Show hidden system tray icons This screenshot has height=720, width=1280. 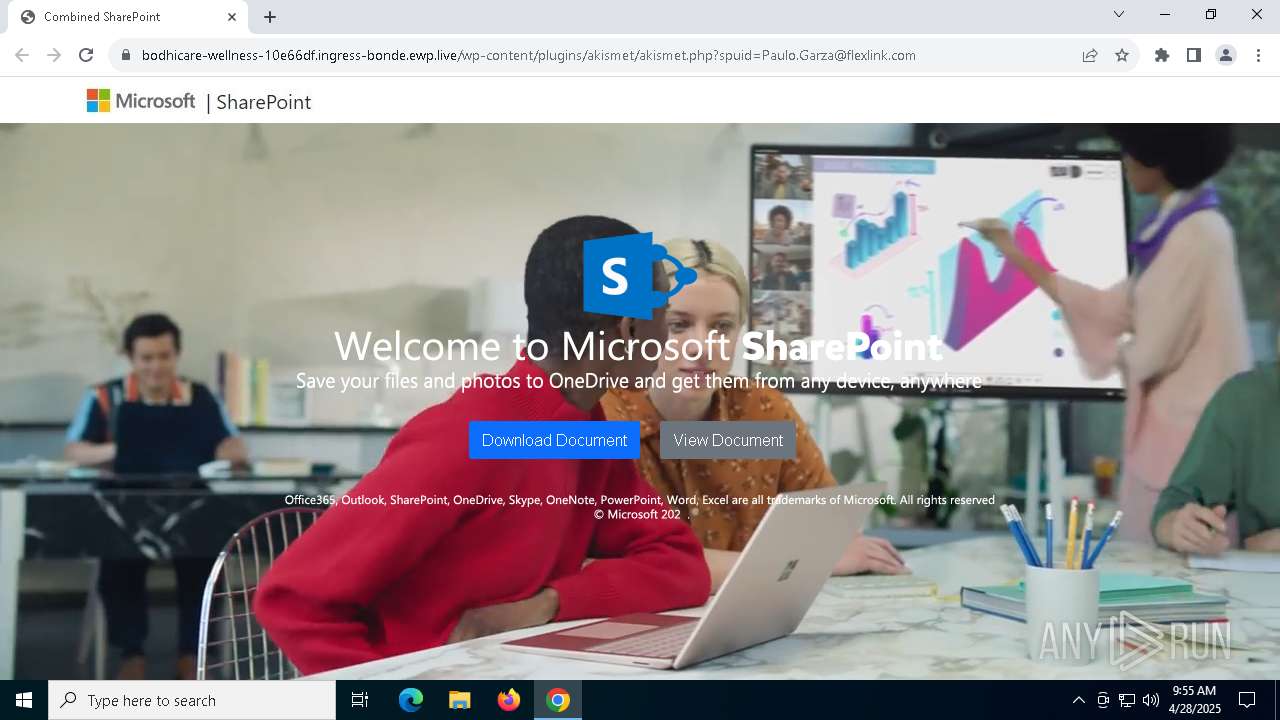click(x=1078, y=700)
